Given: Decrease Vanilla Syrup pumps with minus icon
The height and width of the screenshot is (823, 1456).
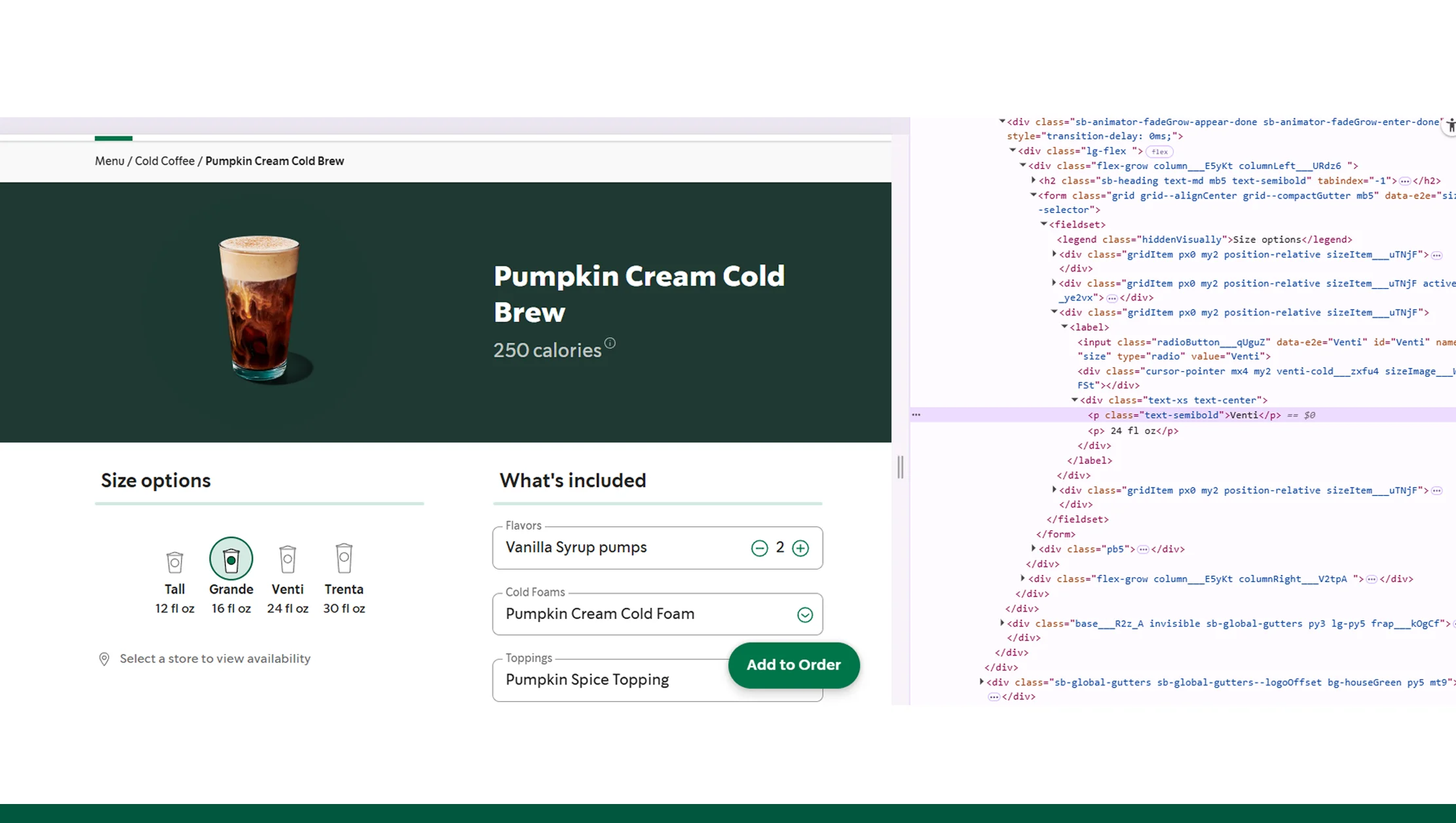Looking at the screenshot, I should [759, 548].
